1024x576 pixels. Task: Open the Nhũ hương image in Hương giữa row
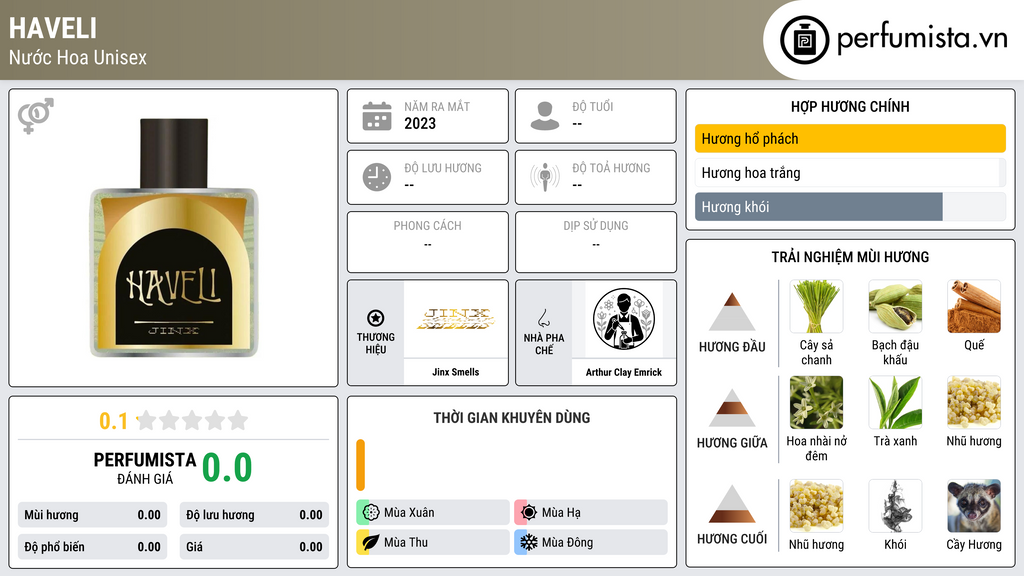[x=974, y=402]
